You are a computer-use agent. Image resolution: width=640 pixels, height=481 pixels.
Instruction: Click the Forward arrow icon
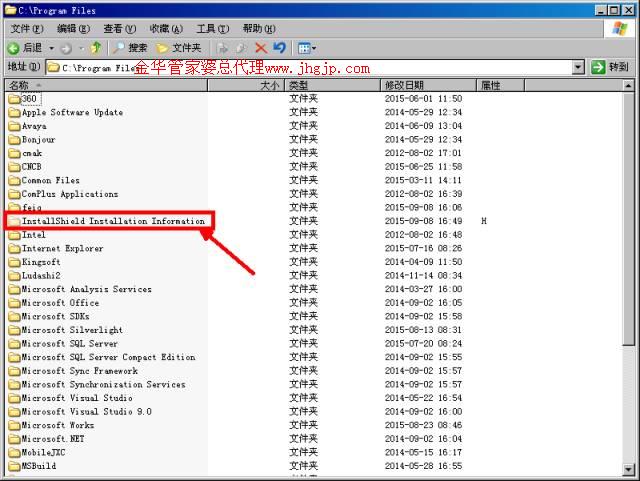(66, 49)
